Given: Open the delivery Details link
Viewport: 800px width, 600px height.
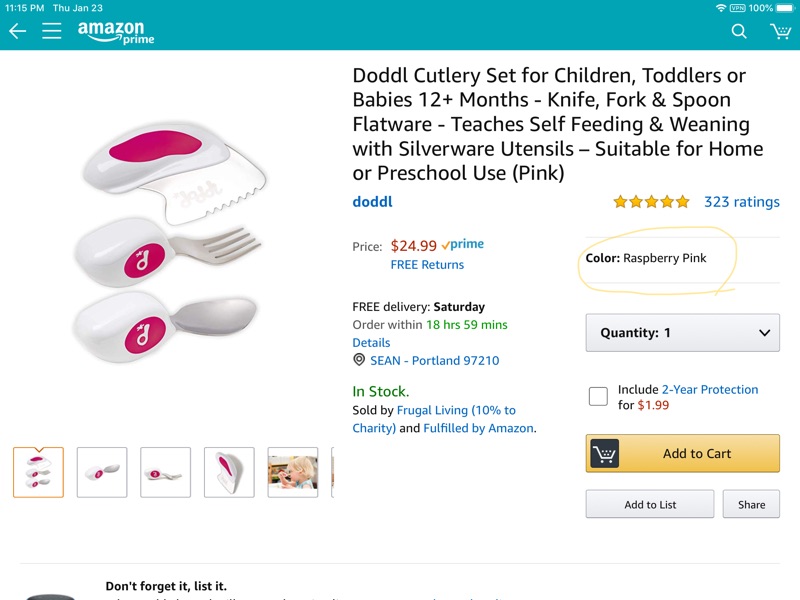Looking at the screenshot, I should (371, 342).
